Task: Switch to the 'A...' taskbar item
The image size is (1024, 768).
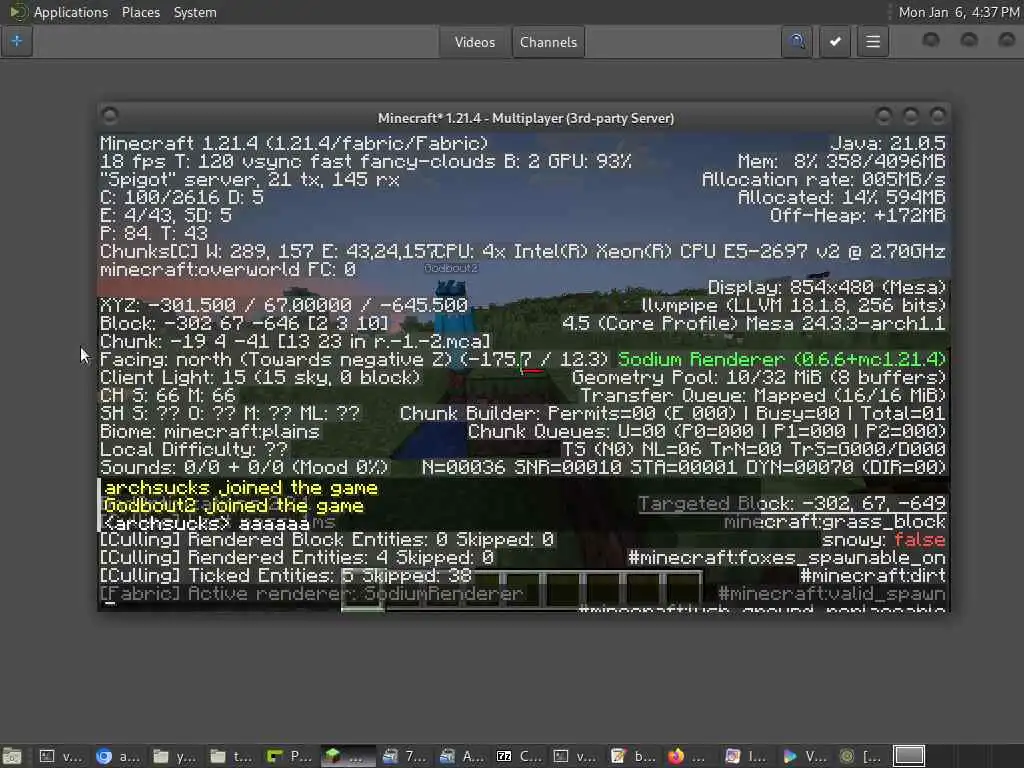Action: coord(462,756)
